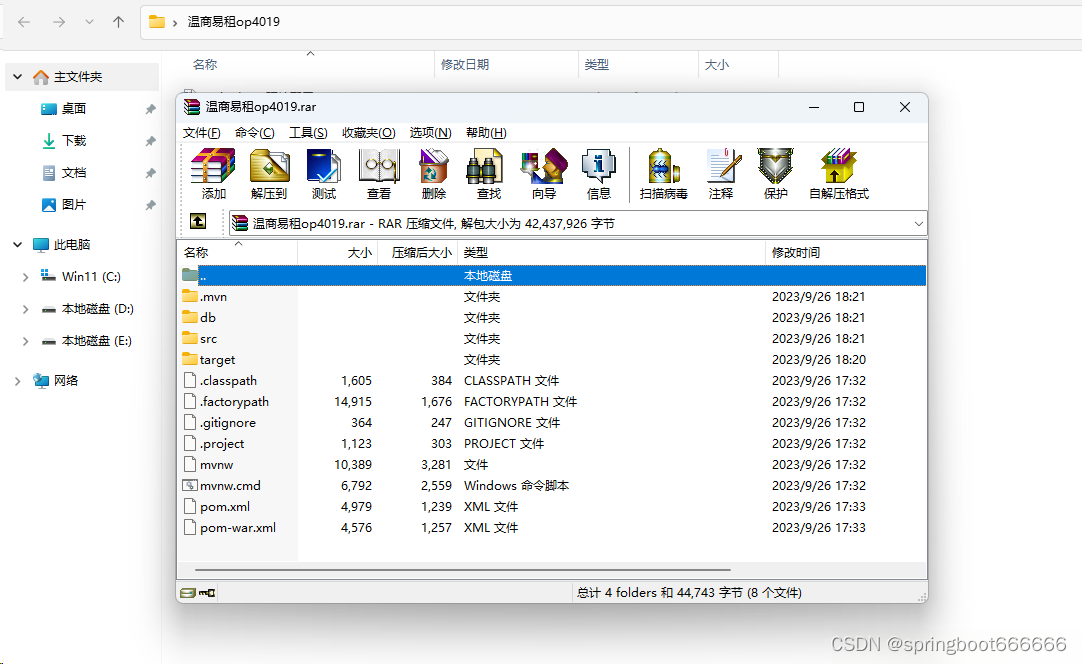This screenshot has height=664, width=1082.
Task: Click chevron before 温商易租op4019 in address bar
Action: click(175, 22)
